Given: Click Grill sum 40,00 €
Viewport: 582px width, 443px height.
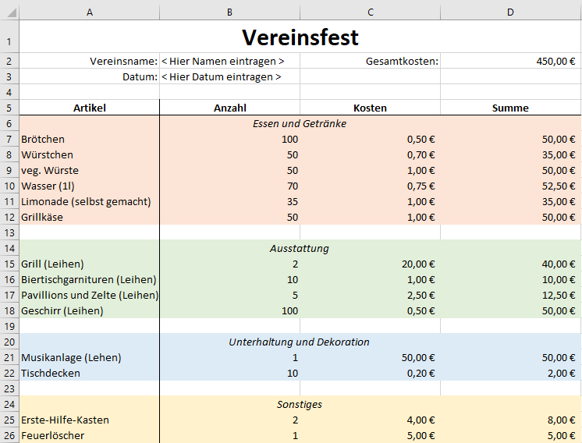Looking at the screenshot, I should point(511,264).
